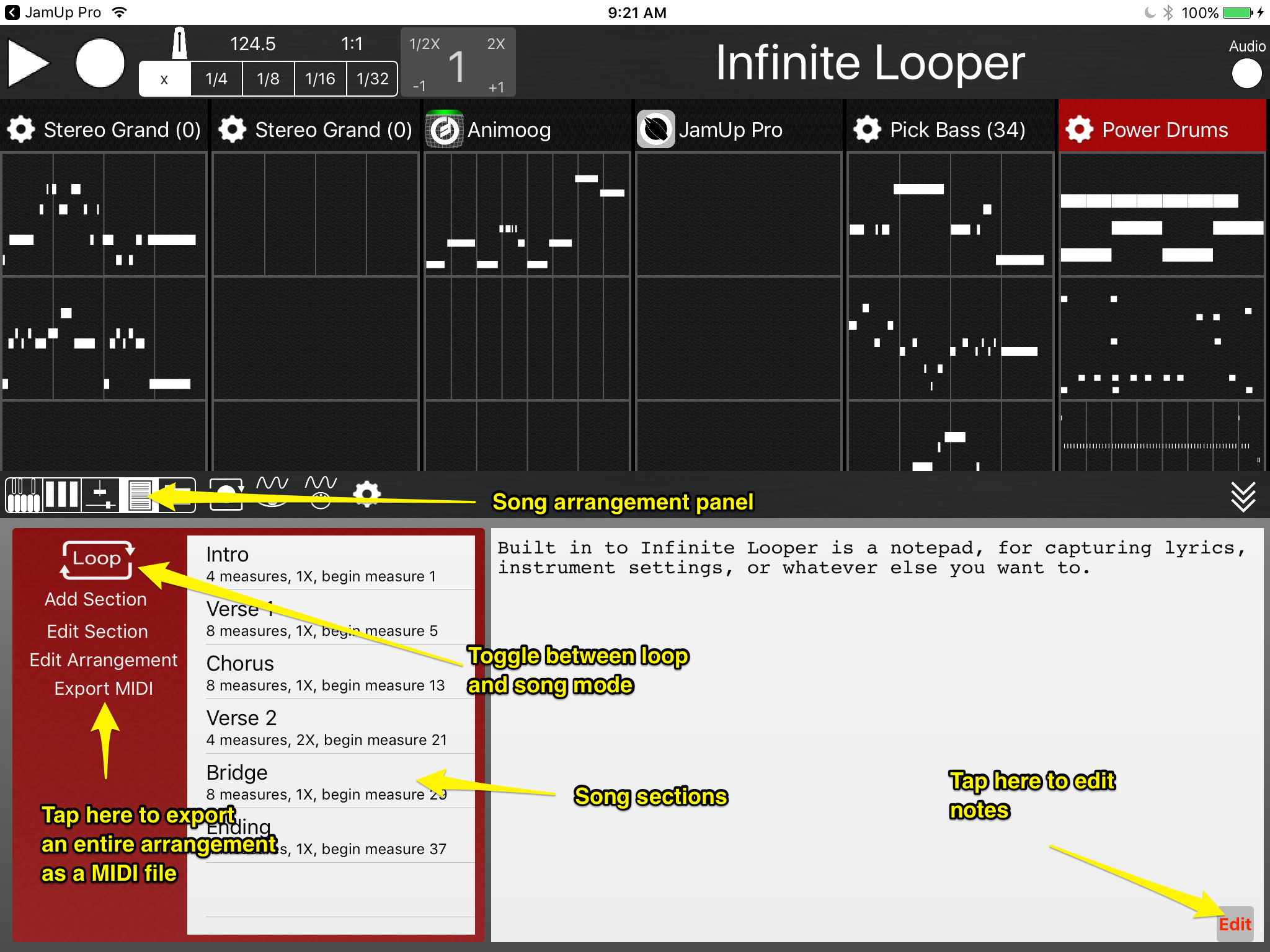1270x952 pixels.
Task: Select Animoog top loop clip
Action: pyautogui.click(x=527, y=214)
